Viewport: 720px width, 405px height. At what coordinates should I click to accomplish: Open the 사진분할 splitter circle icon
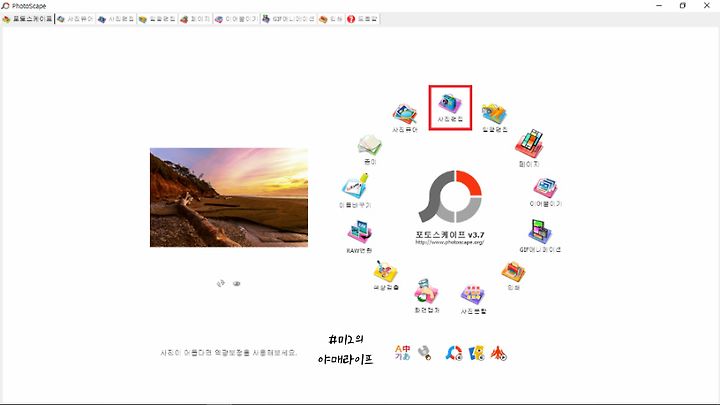(473, 300)
